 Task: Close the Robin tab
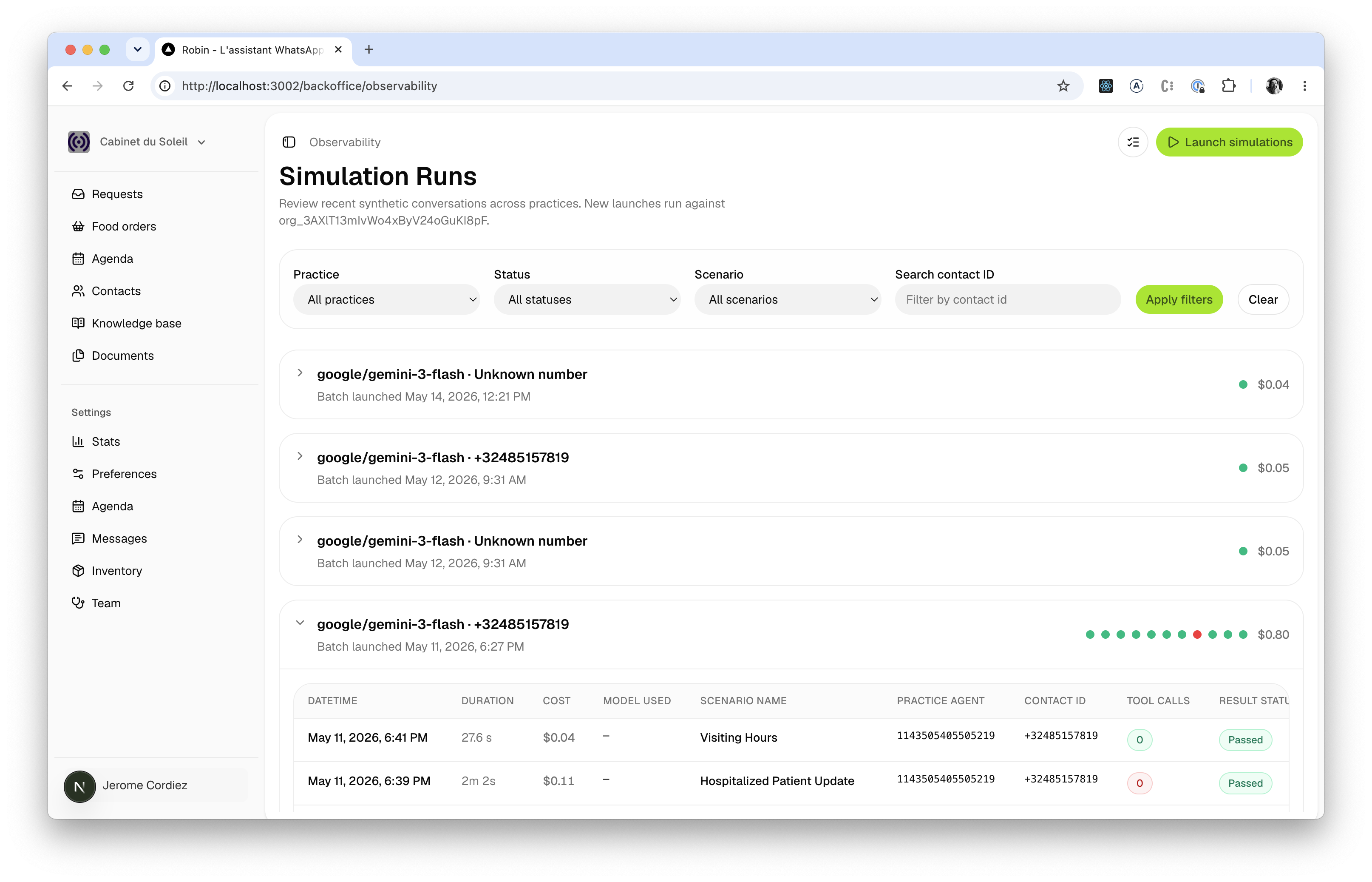coord(338,50)
